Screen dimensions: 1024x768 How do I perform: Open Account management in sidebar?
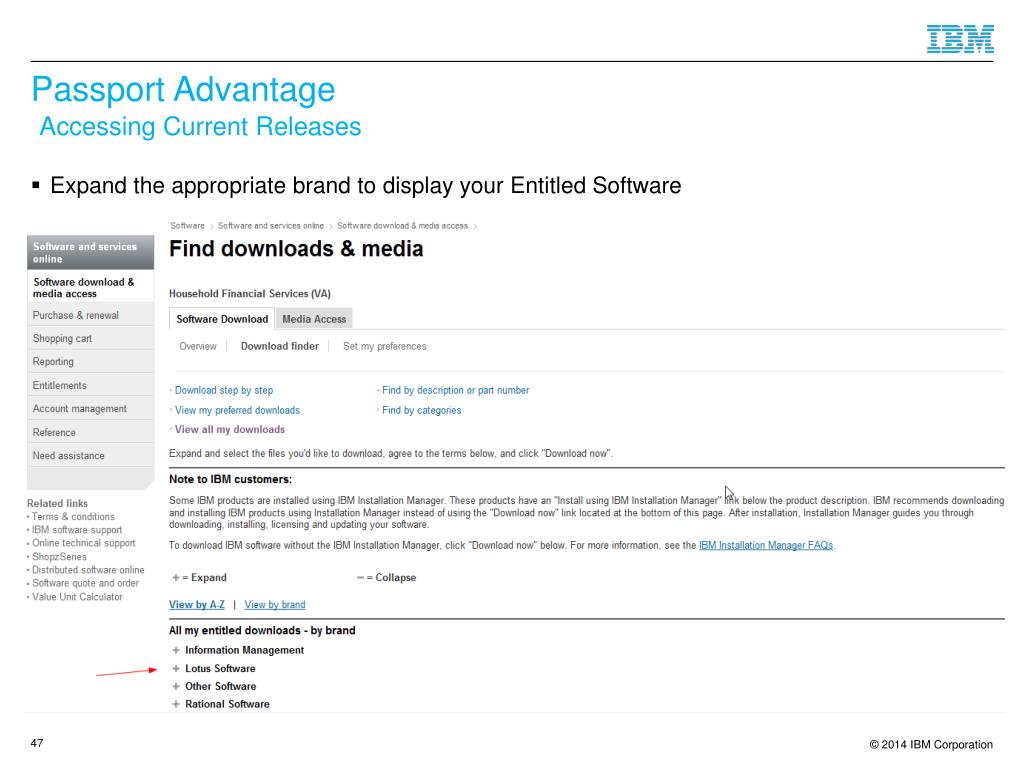coord(90,408)
